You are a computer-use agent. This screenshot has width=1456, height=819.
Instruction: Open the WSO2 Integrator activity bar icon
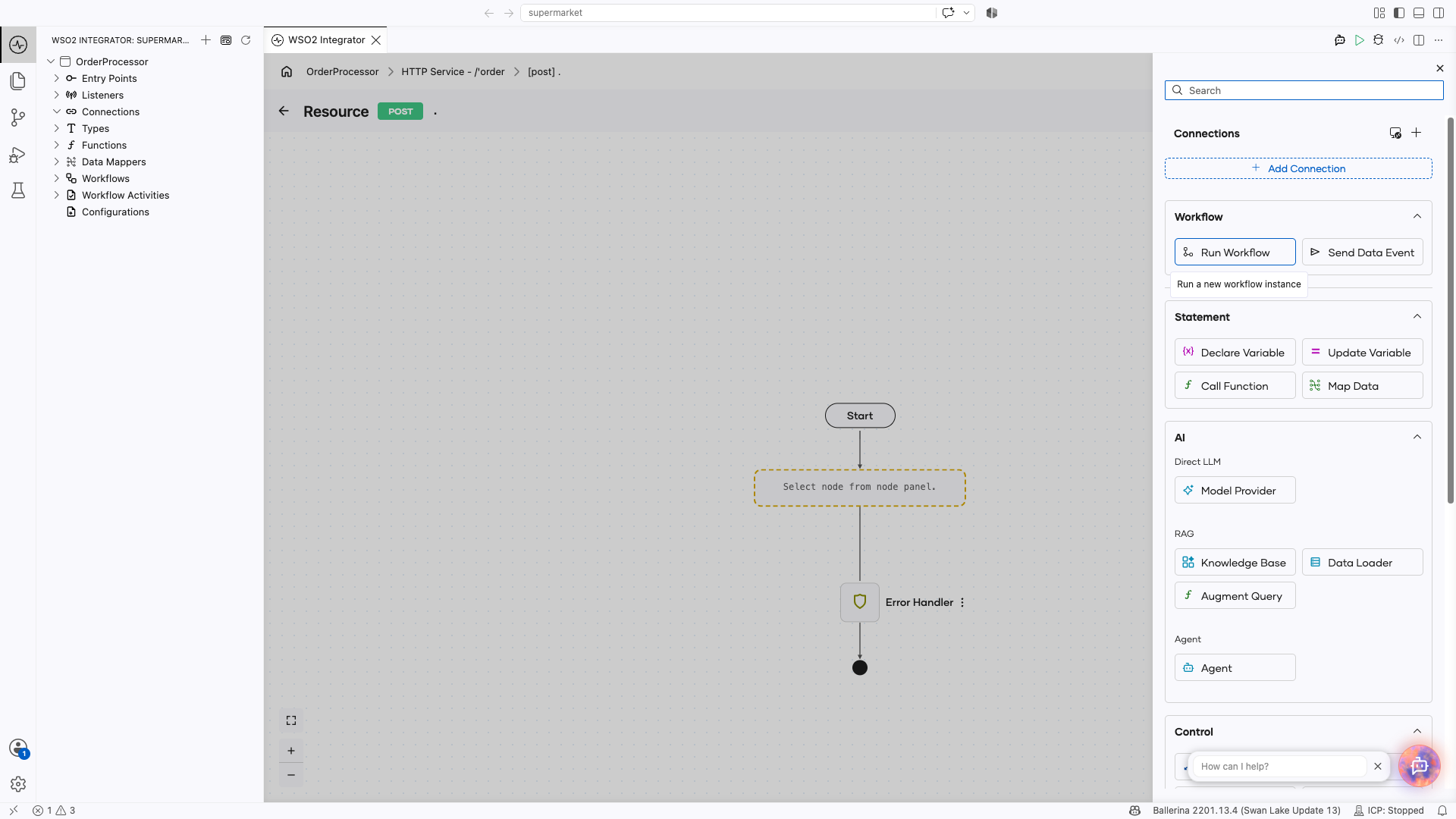(18, 45)
